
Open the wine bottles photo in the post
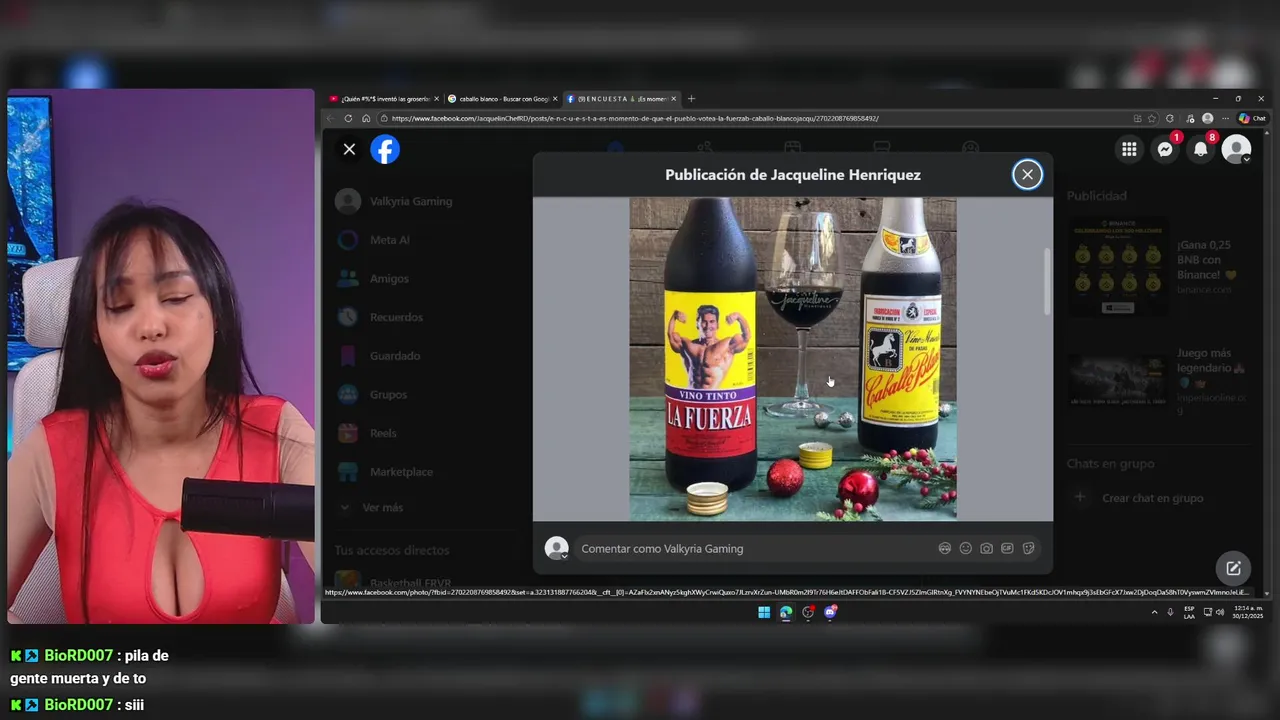click(x=793, y=358)
